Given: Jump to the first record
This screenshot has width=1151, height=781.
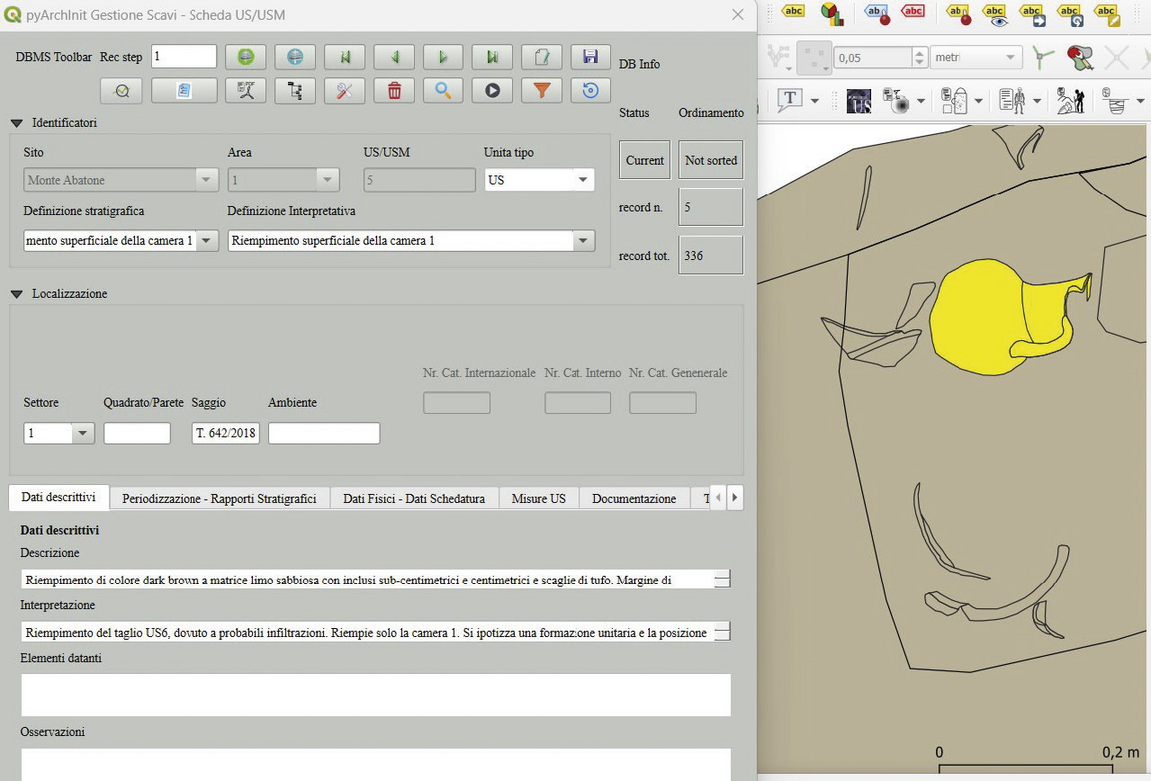Looking at the screenshot, I should (x=345, y=57).
